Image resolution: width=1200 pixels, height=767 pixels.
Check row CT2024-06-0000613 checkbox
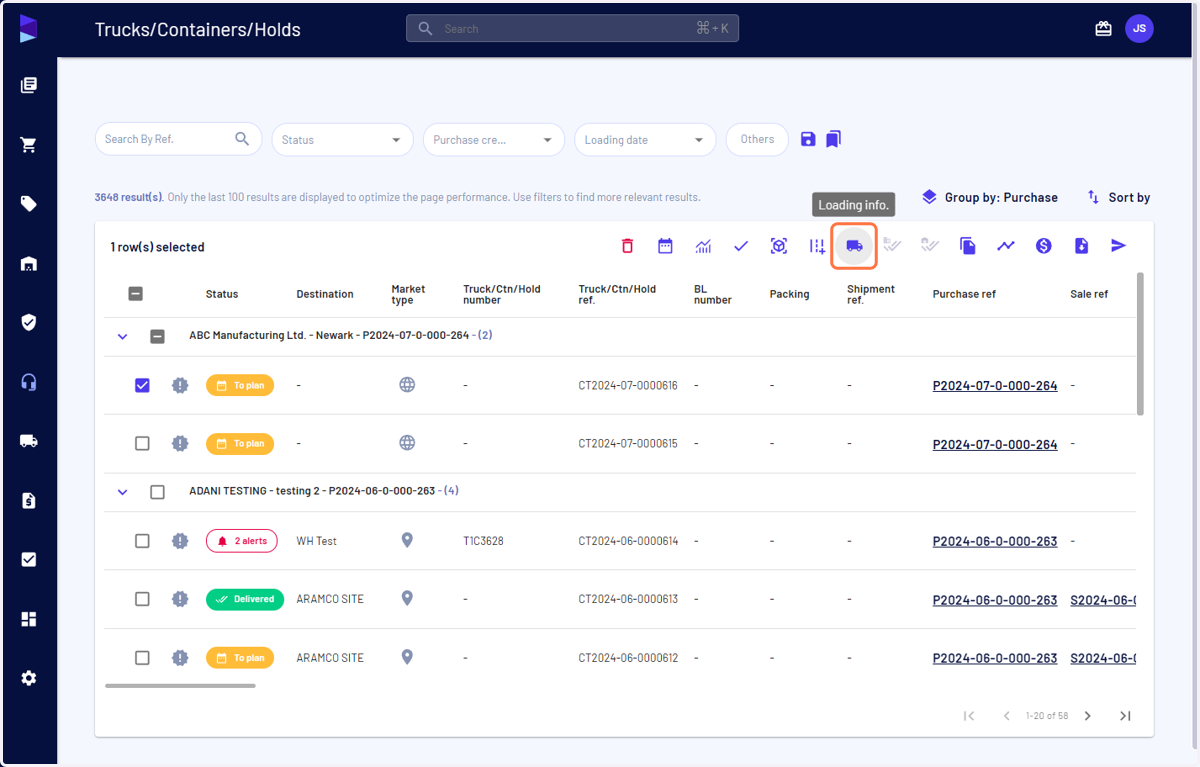(x=142, y=599)
